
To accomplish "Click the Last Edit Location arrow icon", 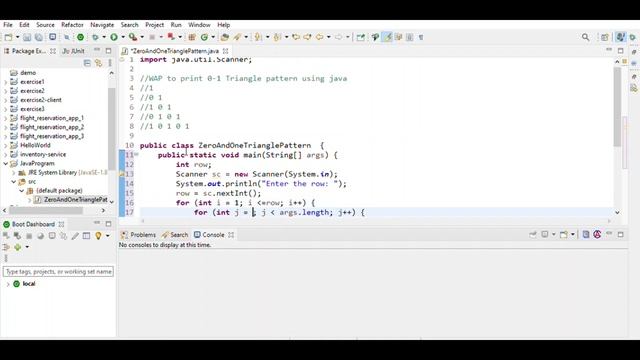I will click(296, 37).
